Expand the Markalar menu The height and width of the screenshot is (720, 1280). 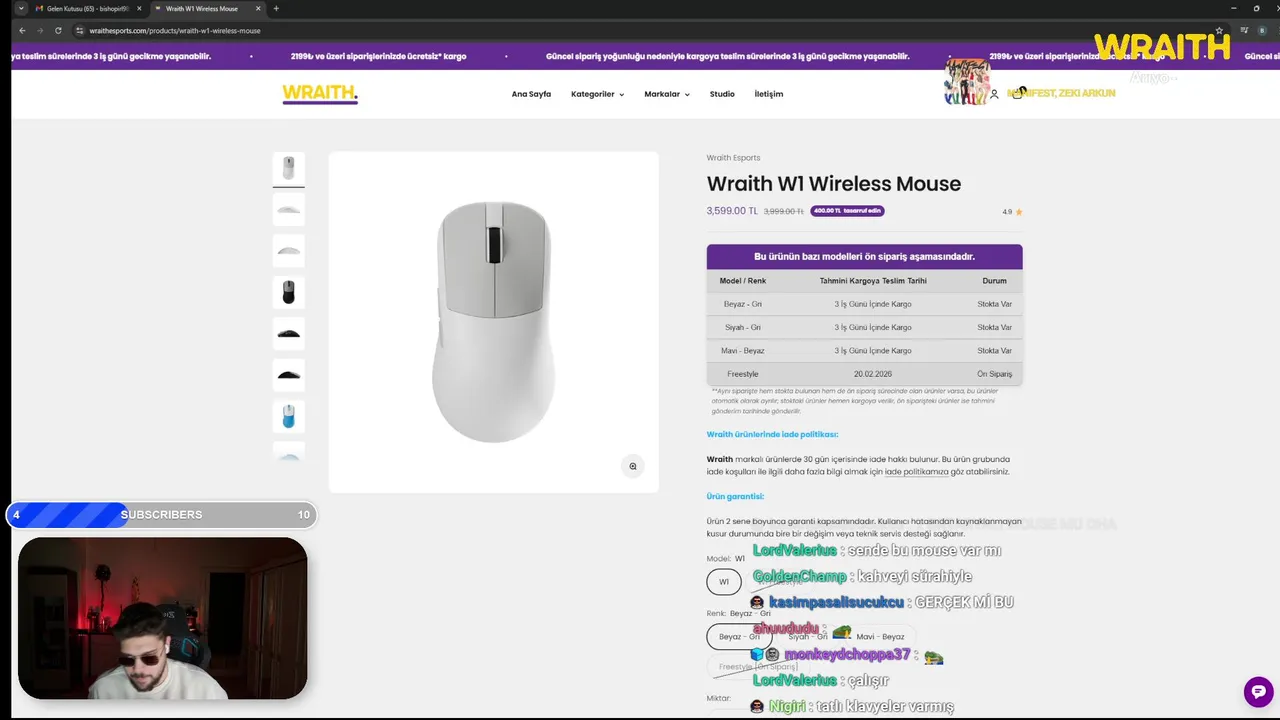(x=667, y=94)
